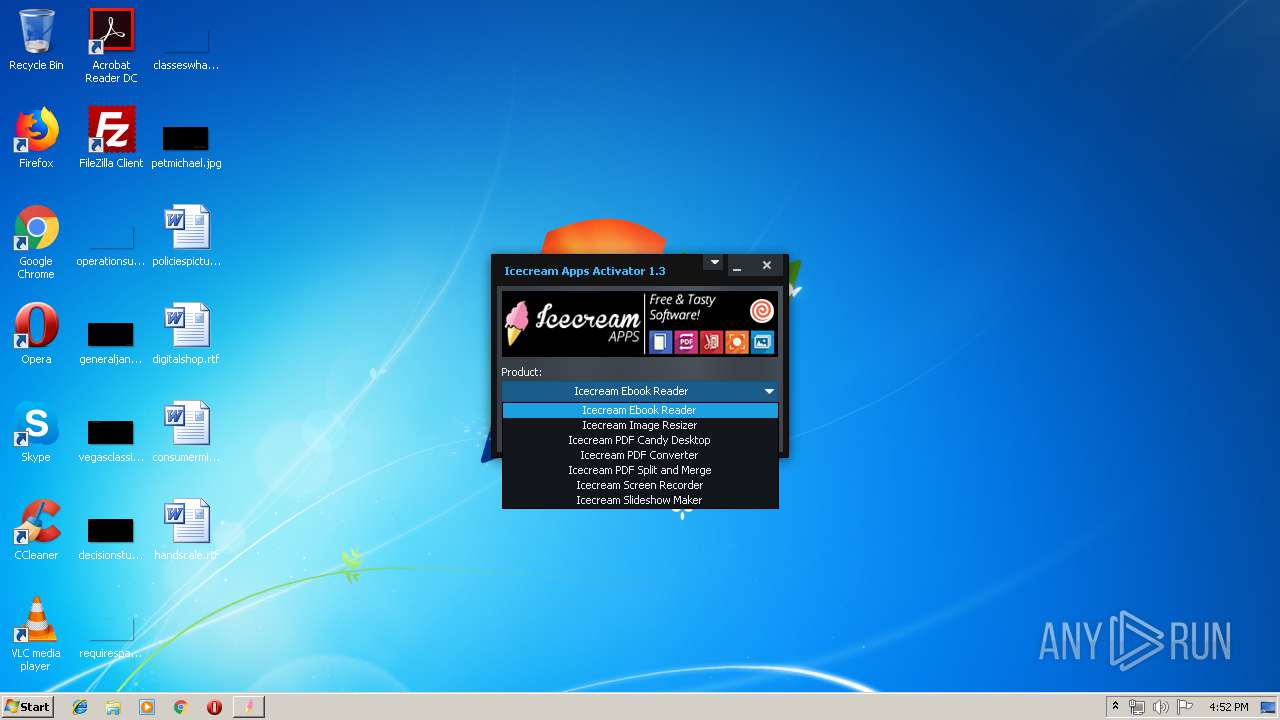This screenshot has height=720, width=1280.
Task: Select the VLC media player shortcut
Action: click(36, 634)
